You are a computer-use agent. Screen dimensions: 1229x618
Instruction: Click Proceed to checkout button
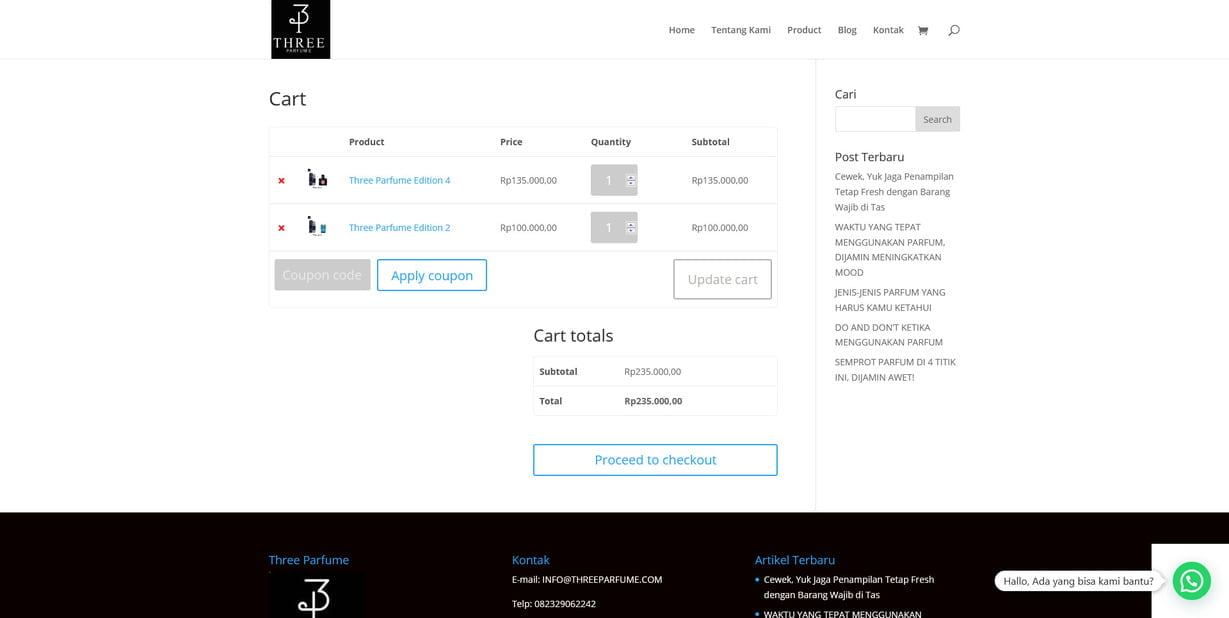655,460
